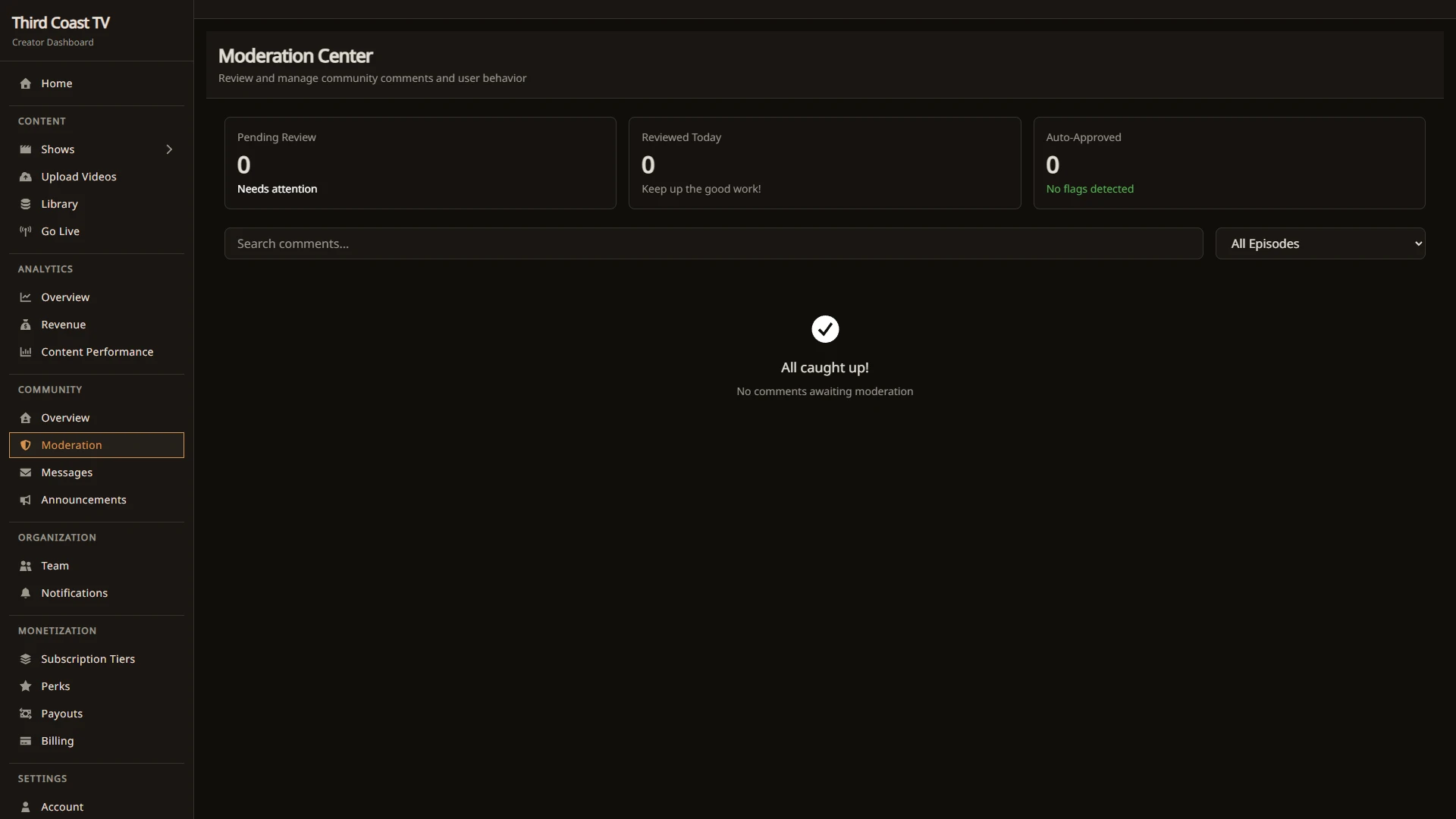The width and height of the screenshot is (1456, 819).
Task: Open Perks under Monetization
Action: coord(96,686)
